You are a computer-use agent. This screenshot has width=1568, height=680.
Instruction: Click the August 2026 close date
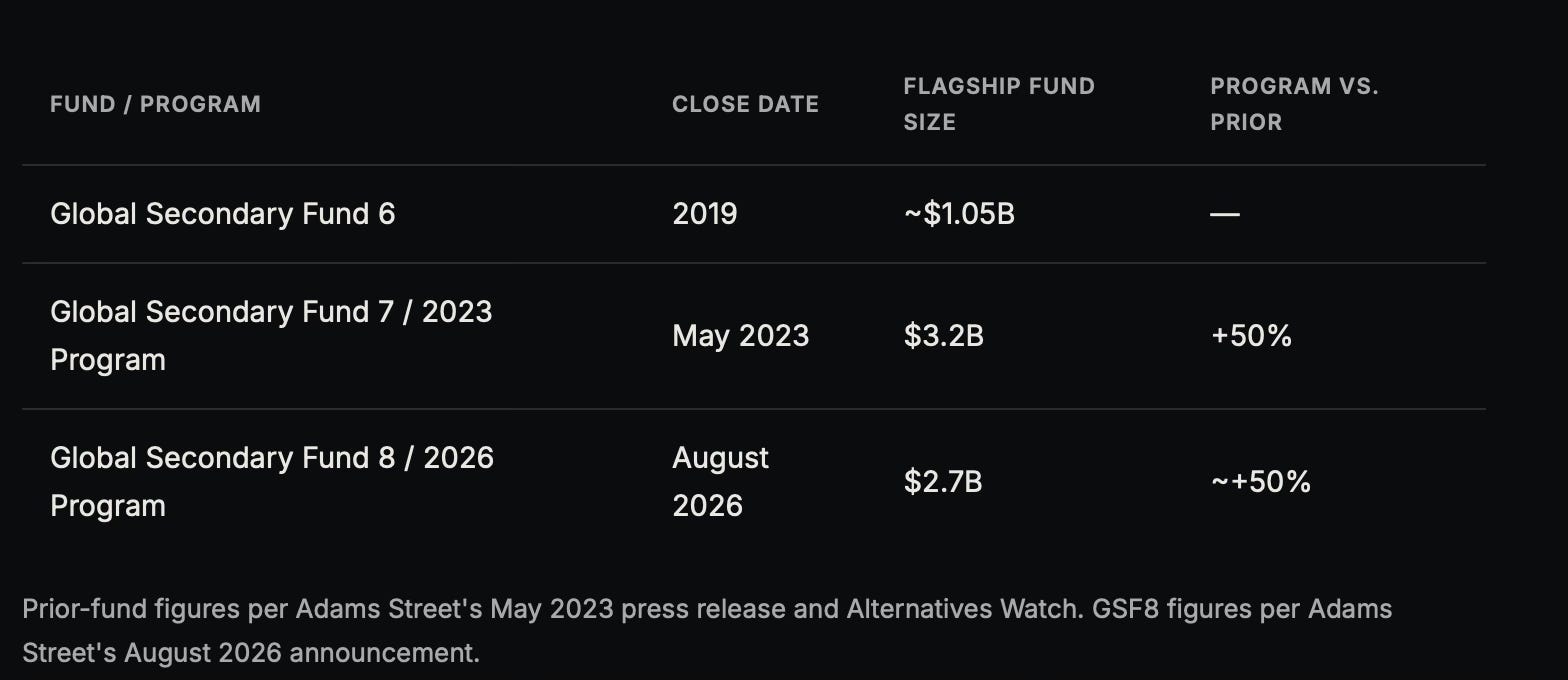pos(721,482)
